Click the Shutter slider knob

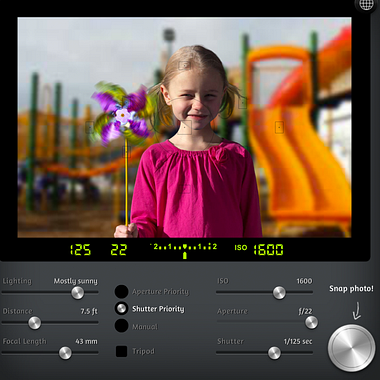tap(274, 353)
